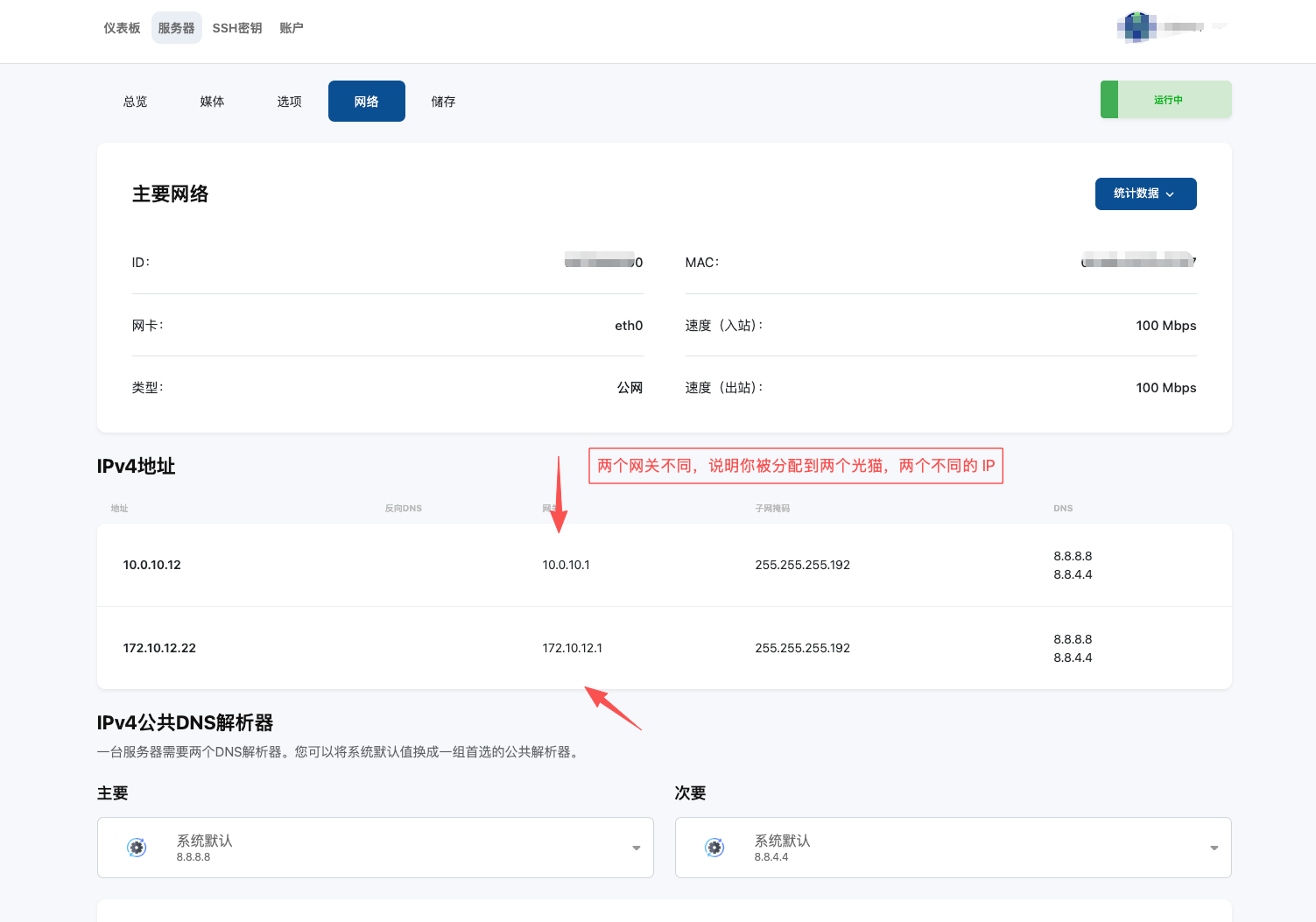This screenshot has height=922, width=1316.
Task: Click the 主要网络 section heading
Action: tap(171, 194)
